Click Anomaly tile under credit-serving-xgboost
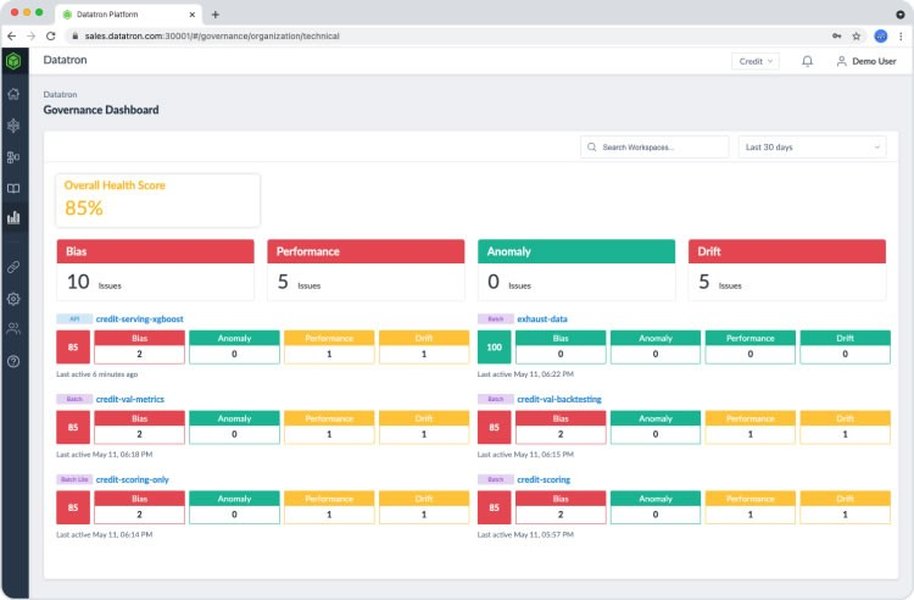Viewport: 914px width, 600px height. (234, 347)
